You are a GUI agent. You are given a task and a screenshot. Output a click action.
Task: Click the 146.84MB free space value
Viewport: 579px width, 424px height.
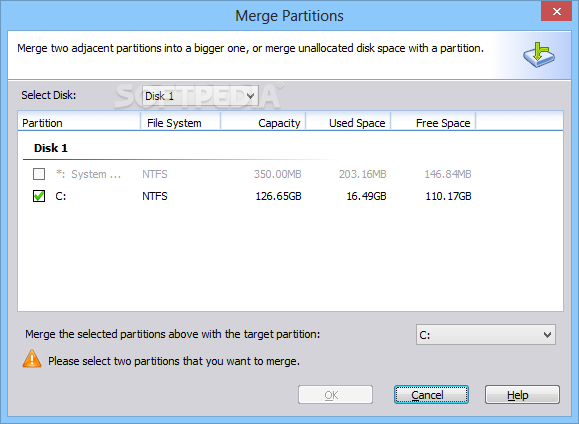[448, 174]
